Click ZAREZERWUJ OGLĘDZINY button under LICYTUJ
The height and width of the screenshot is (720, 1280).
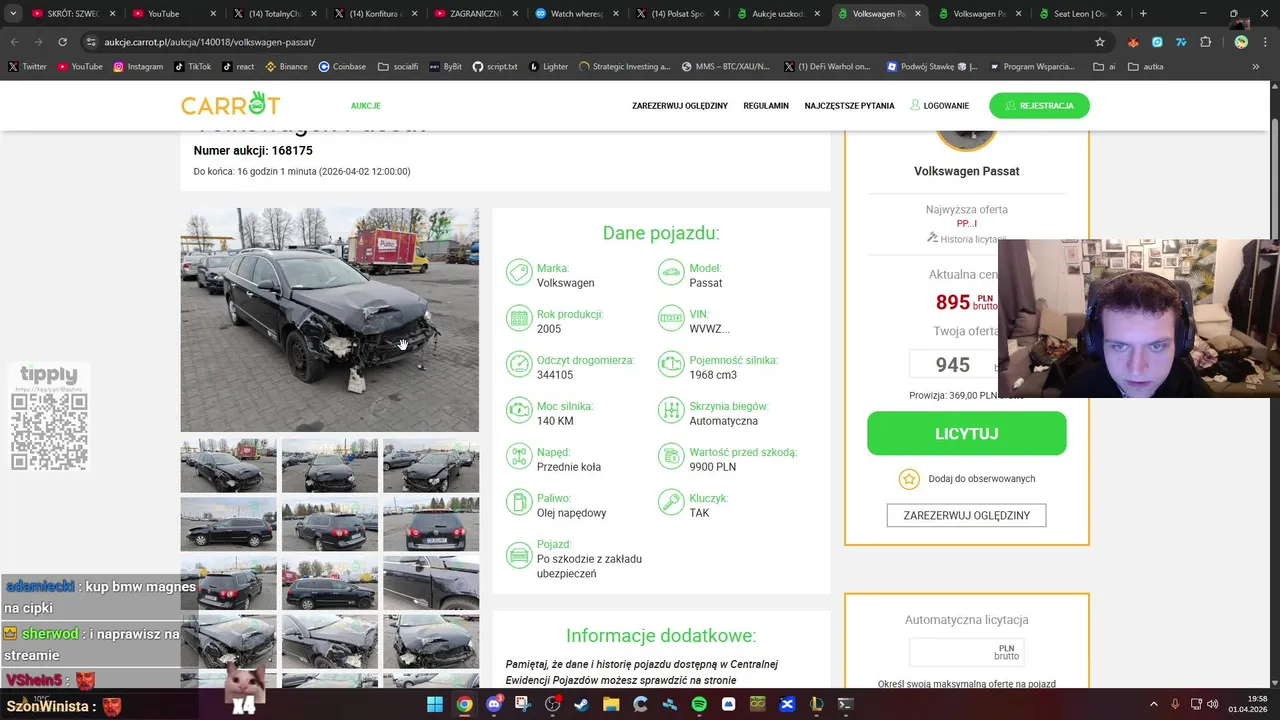point(966,515)
